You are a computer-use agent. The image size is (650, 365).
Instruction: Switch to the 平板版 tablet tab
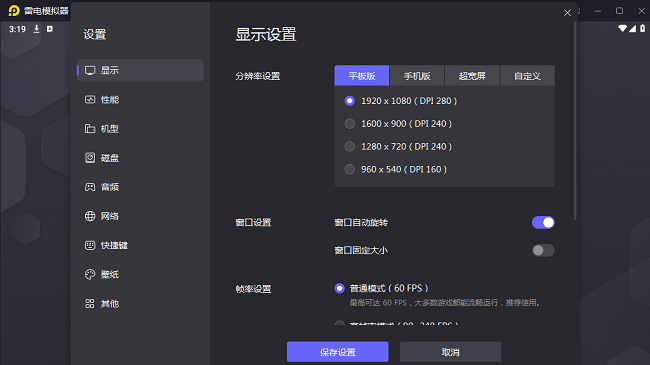(x=362, y=76)
